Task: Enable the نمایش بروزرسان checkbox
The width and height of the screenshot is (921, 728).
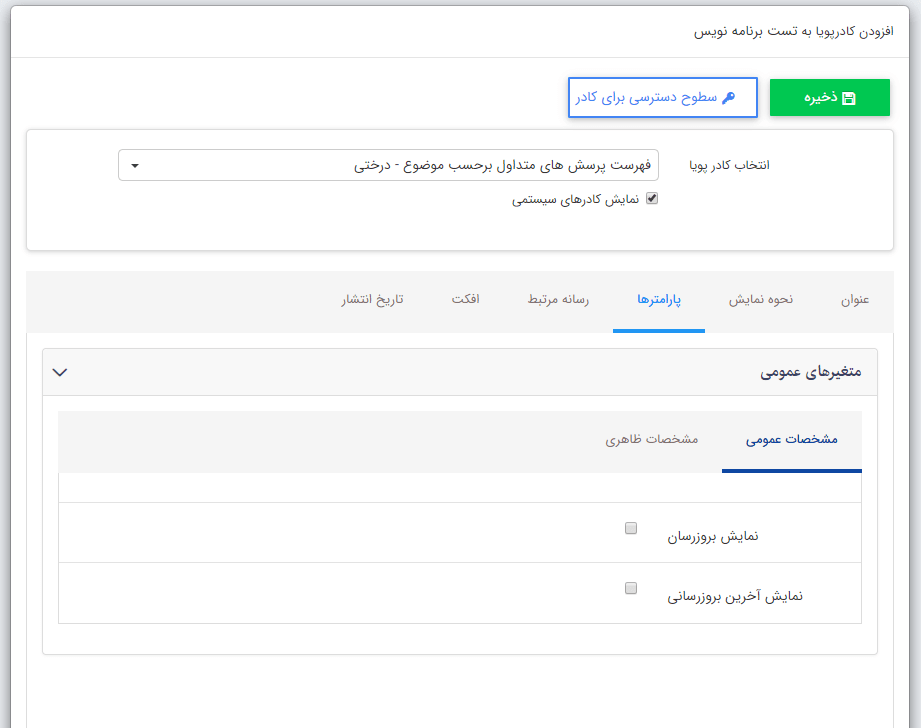Action: tap(631, 527)
